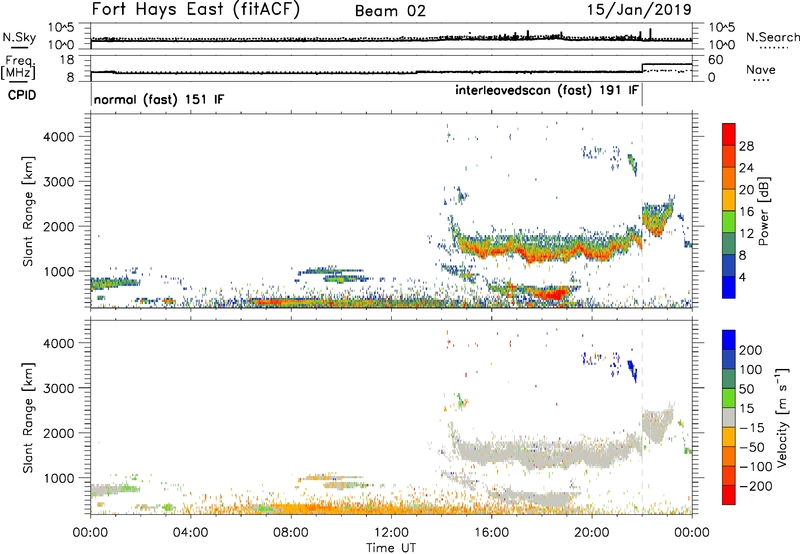Click the Time UT axis label
Image resolution: width=800 pixels, height=554 pixels.
click(x=391, y=548)
